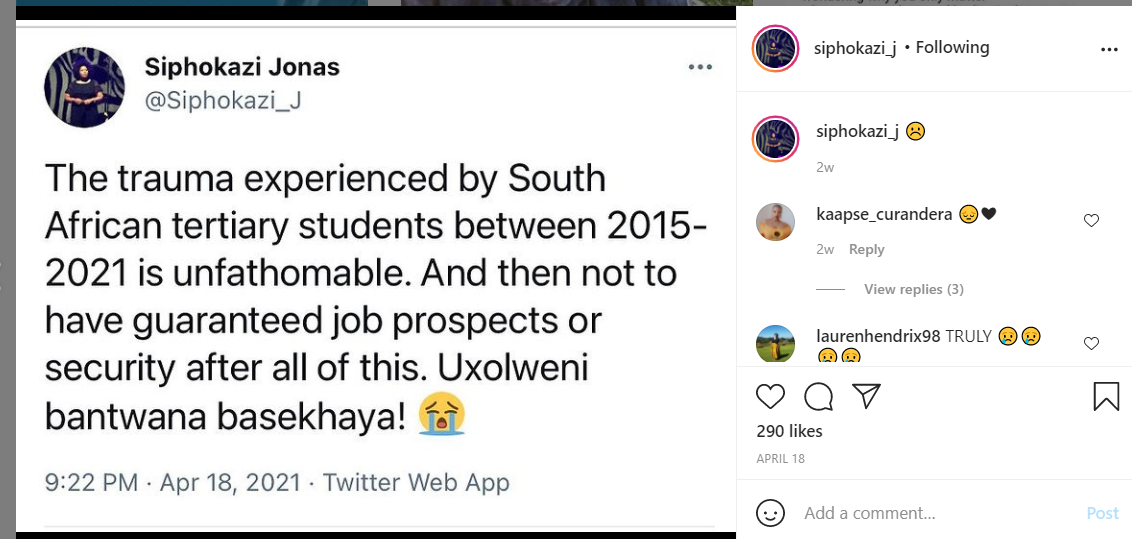1132x539 pixels.
Task: Open siphokazi_j profile picture in the header
Action: click(775, 49)
